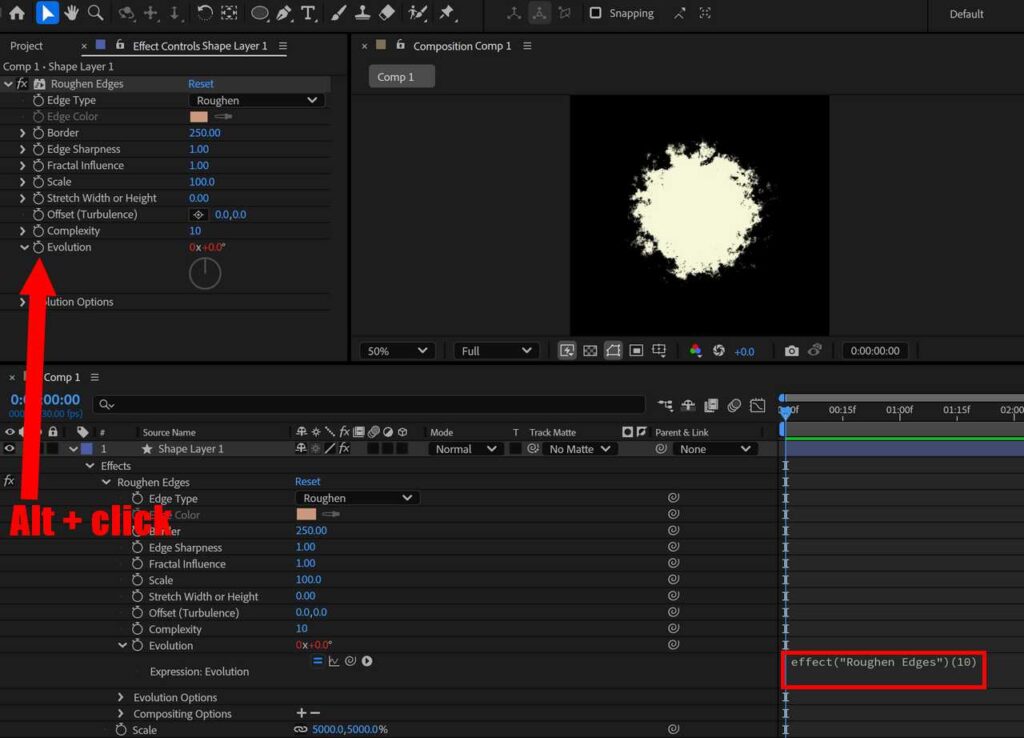This screenshot has height=738, width=1024.
Task: Open the Edge Color swatch in timeline
Action: pyautogui.click(x=306, y=514)
